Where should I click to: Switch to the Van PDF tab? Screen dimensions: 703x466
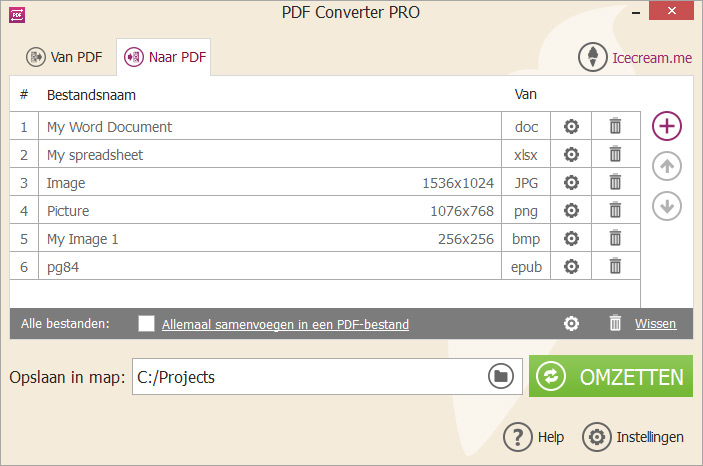(x=65, y=57)
